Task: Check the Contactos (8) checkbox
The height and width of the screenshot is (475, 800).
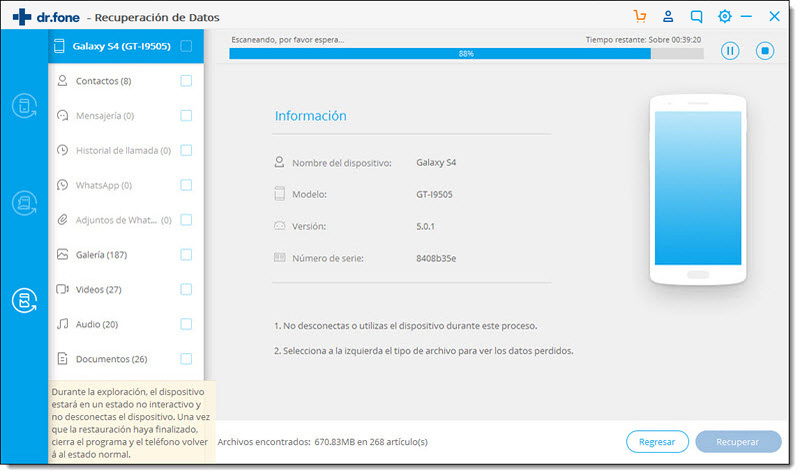Action: tap(186, 81)
